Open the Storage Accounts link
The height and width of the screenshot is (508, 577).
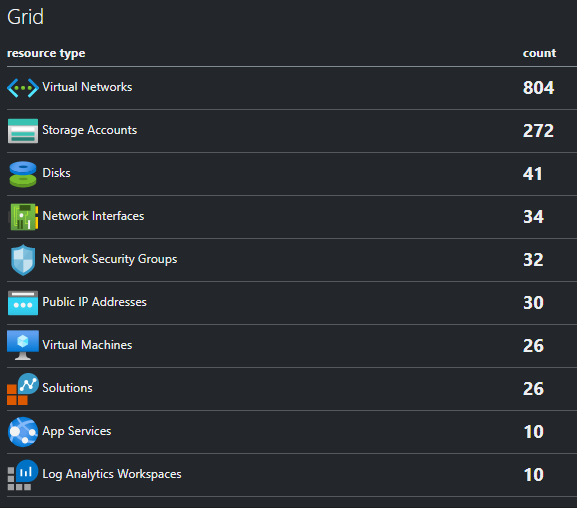89,130
